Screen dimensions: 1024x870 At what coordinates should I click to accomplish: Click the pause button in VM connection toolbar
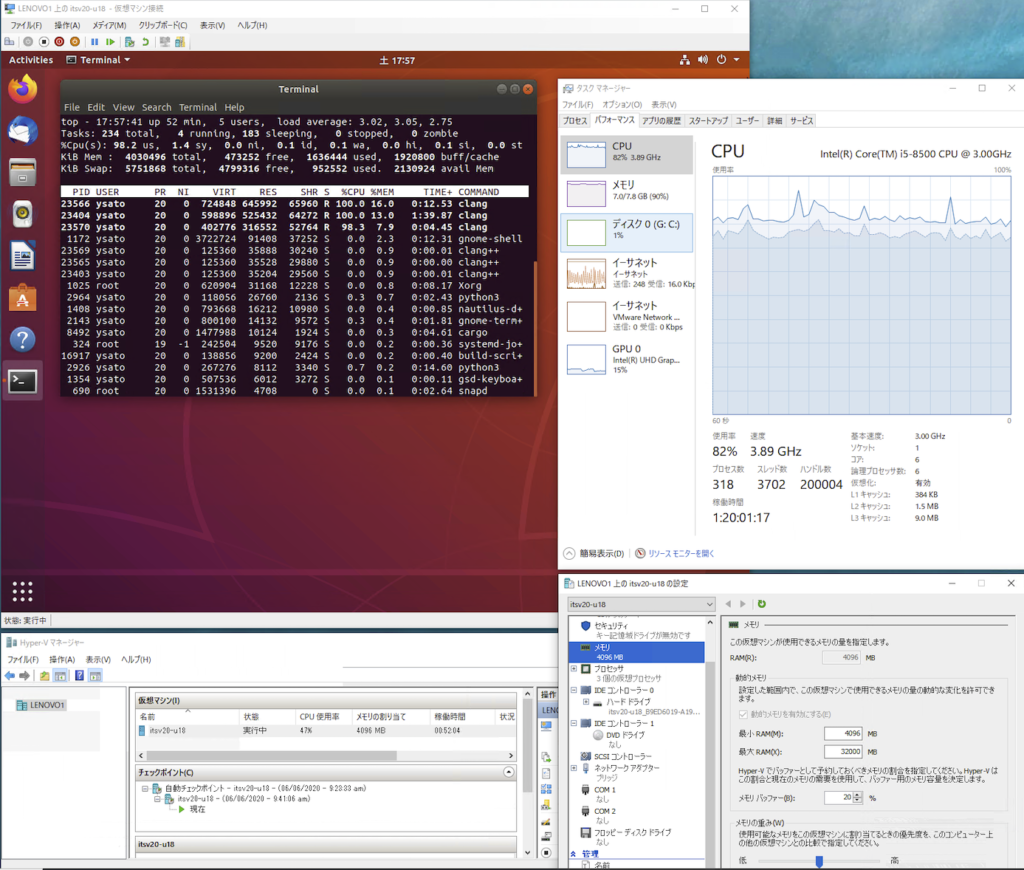click(x=95, y=42)
